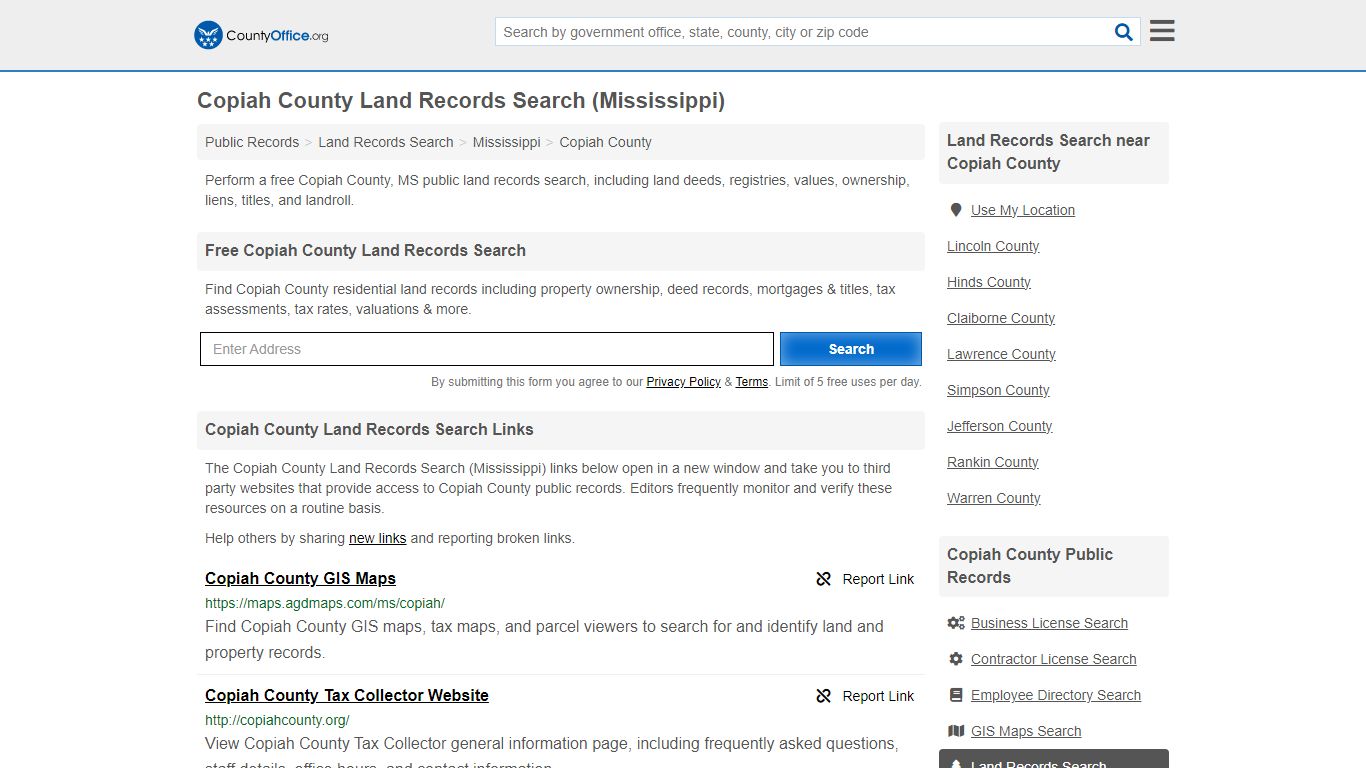1366x768 pixels.
Task: Click the Land Records Search near Copiah County heading
Action: 1053,152
